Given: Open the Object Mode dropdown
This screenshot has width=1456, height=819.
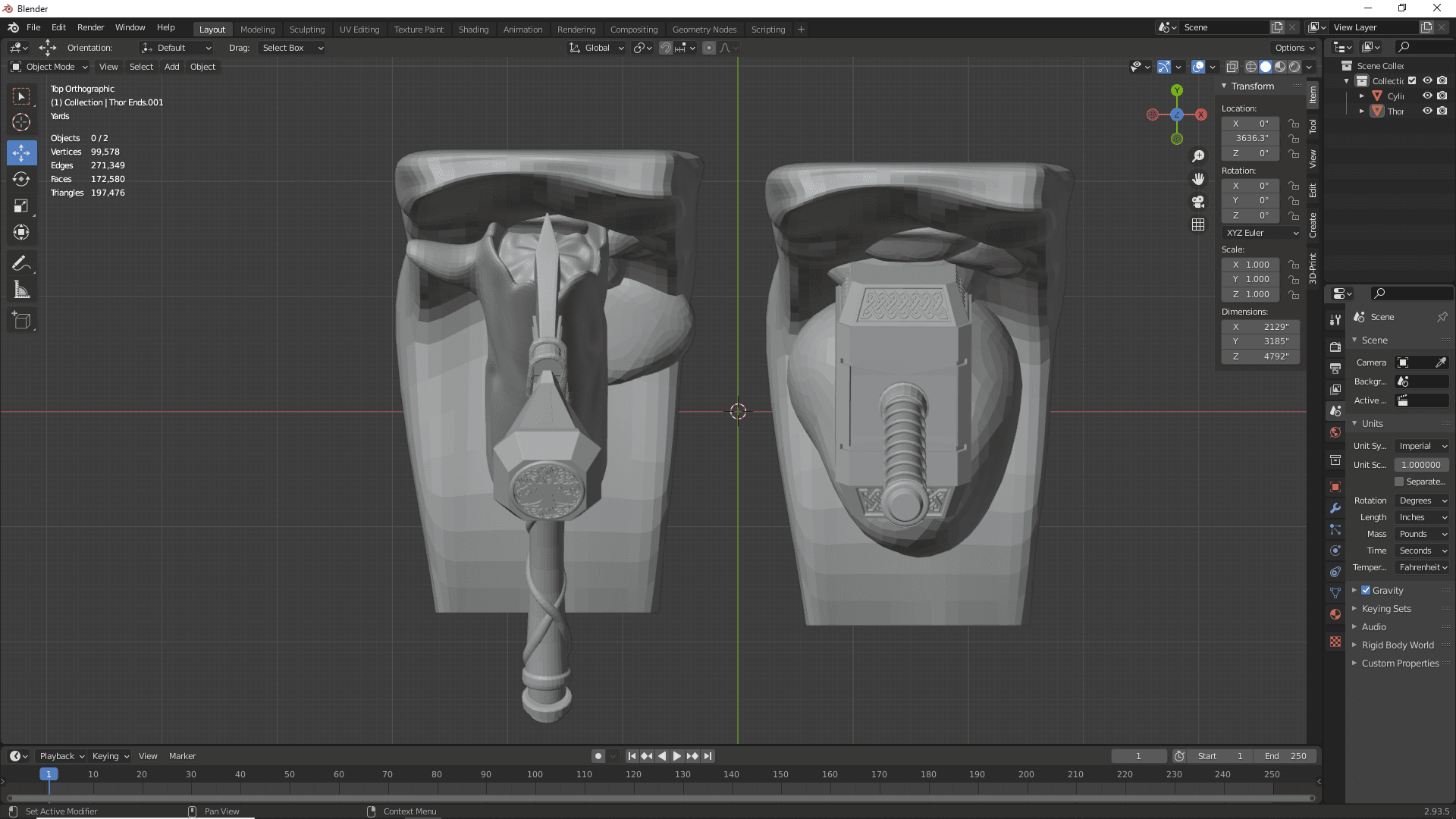Looking at the screenshot, I should click(x=49, y=67).
